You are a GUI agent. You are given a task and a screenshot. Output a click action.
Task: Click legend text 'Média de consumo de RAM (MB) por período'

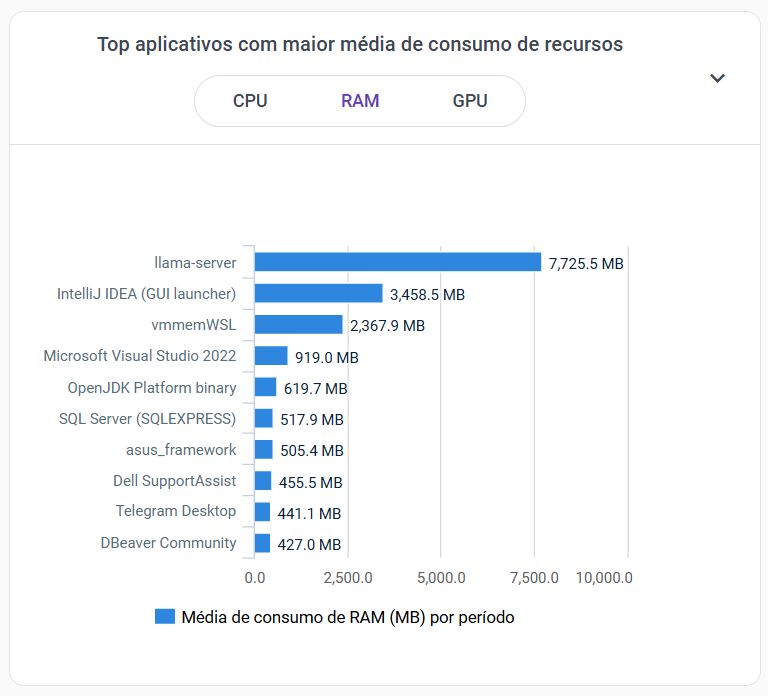[x=348, y=617]
